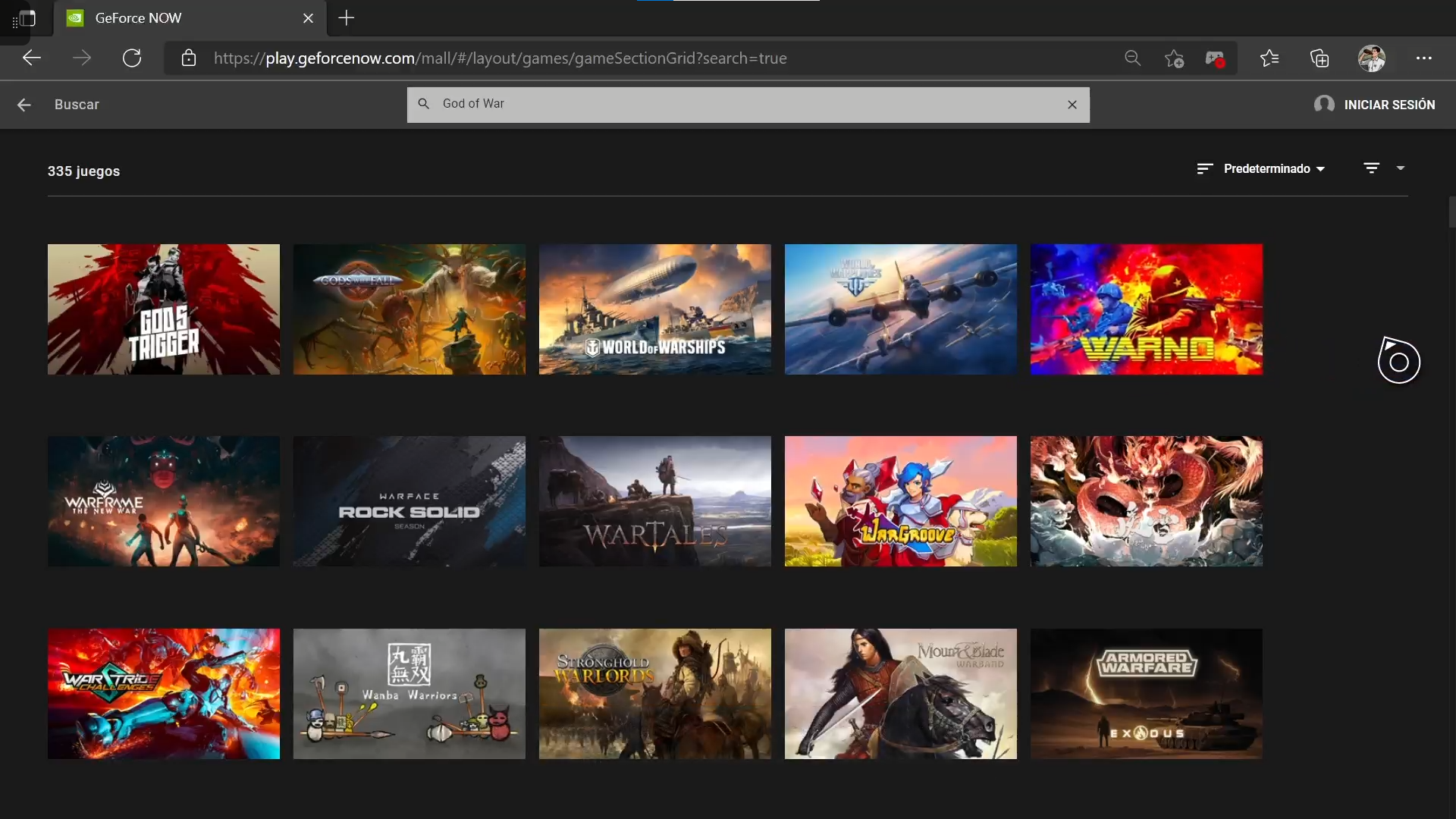Viewport: 1456px width, 819px height.
Task: Click the page vertical scrollbar
Action: 1451,212
